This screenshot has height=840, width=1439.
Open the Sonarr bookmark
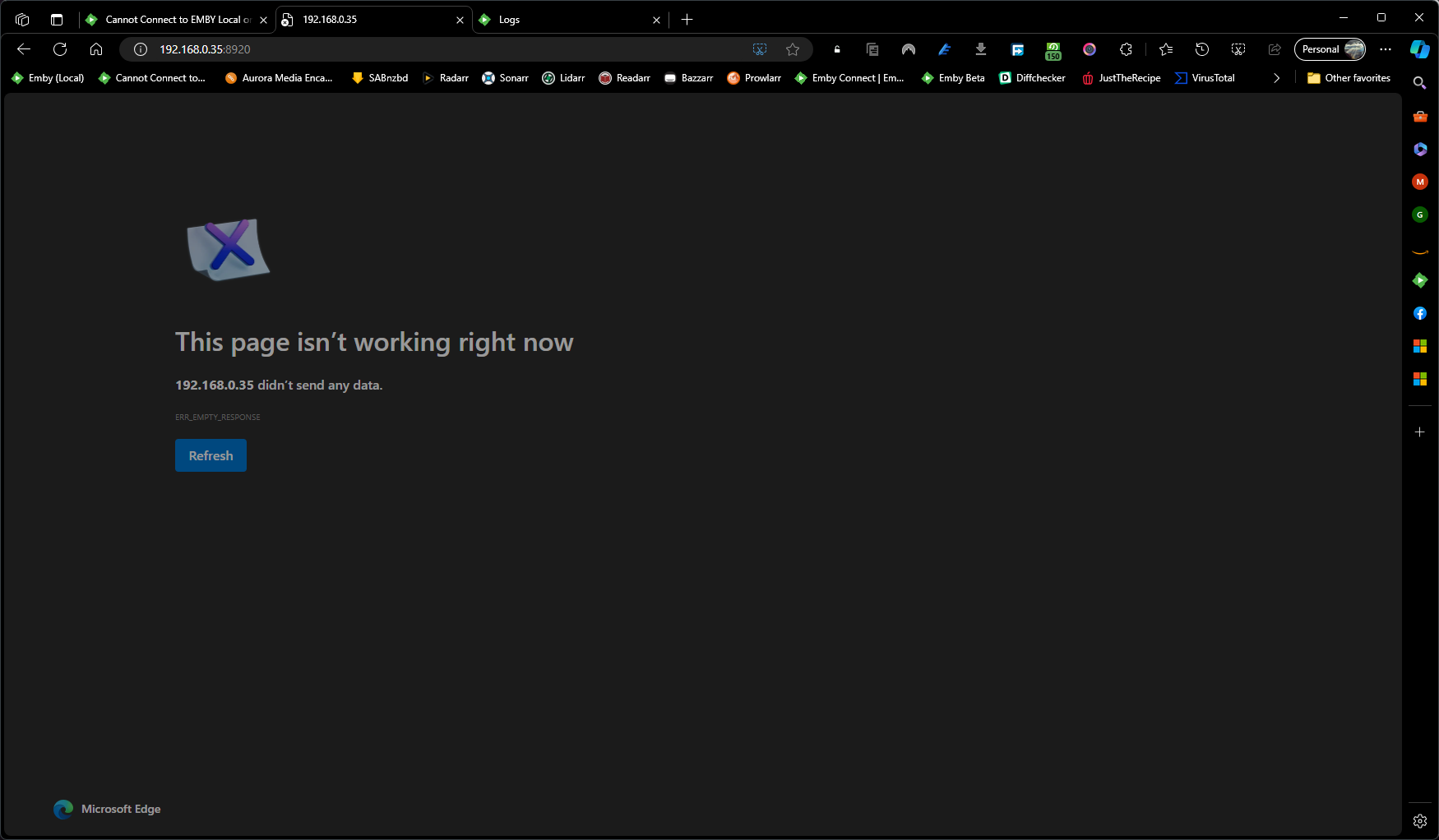click(505, 78)
